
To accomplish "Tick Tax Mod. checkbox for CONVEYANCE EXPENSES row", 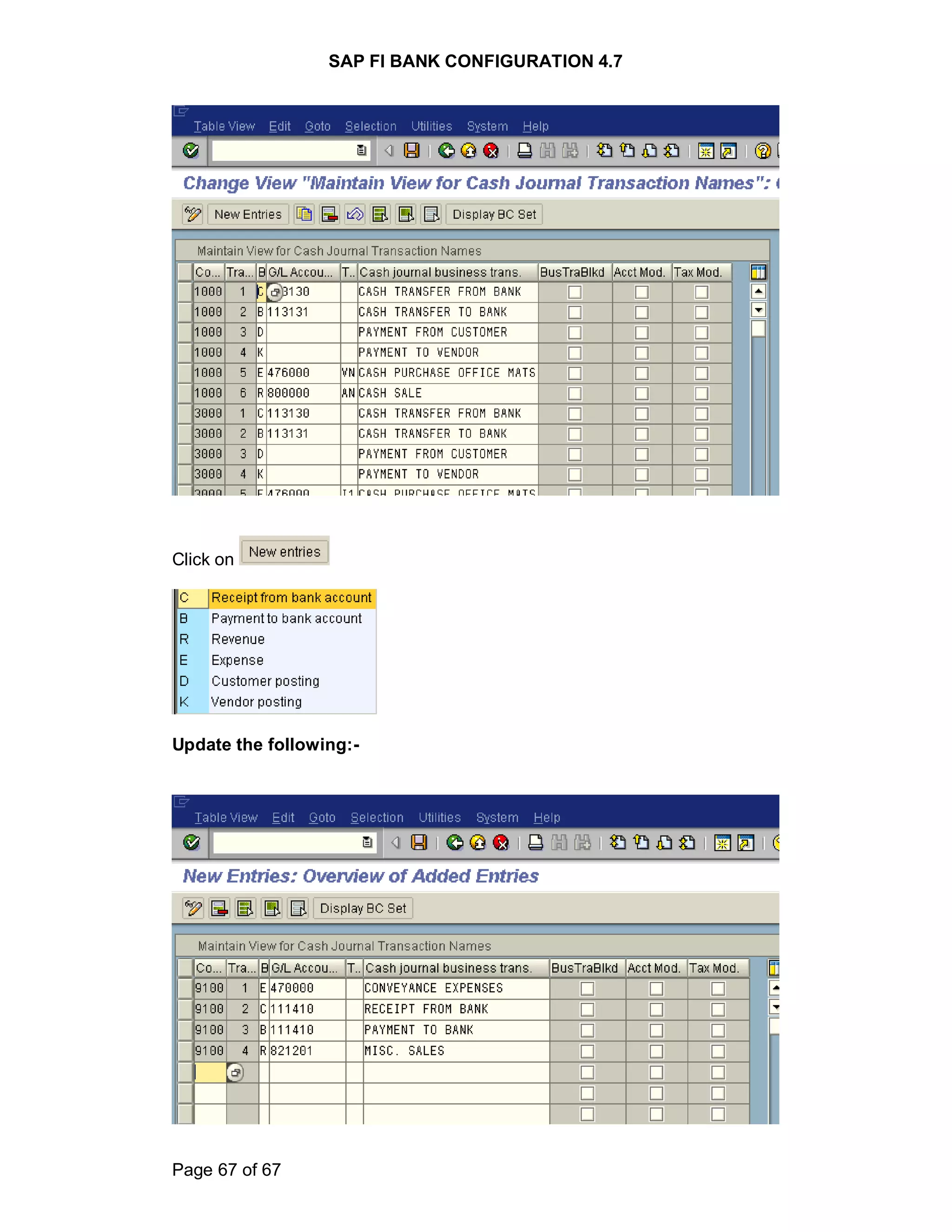I will [x=718, y=989].
